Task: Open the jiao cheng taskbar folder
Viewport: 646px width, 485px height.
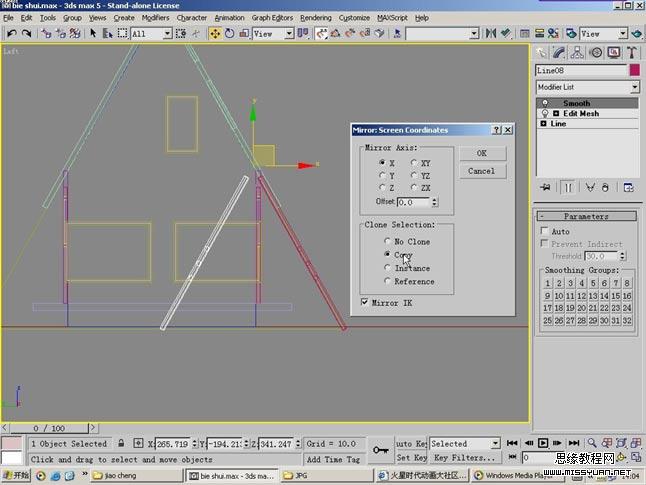Action: 136,476
